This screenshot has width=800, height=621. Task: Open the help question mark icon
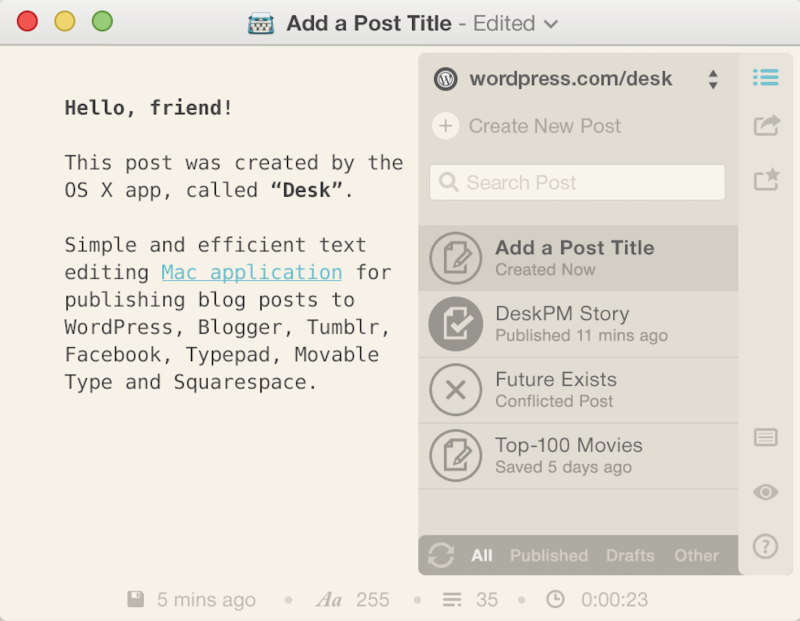(765, 547)
